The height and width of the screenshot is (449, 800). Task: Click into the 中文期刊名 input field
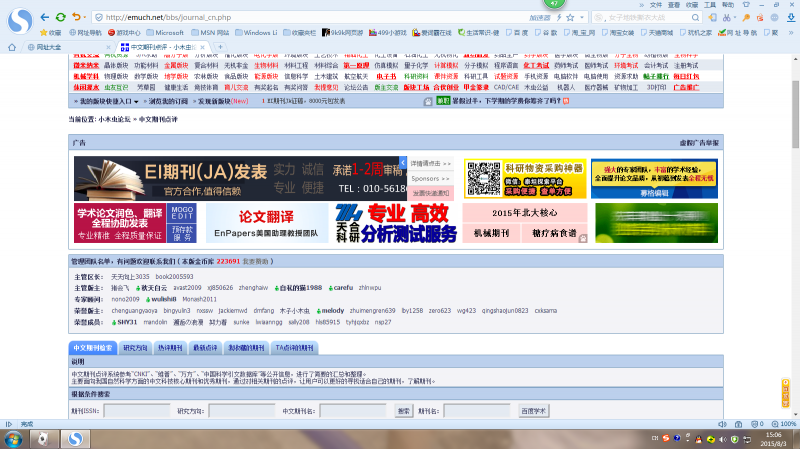pos(353,411)
